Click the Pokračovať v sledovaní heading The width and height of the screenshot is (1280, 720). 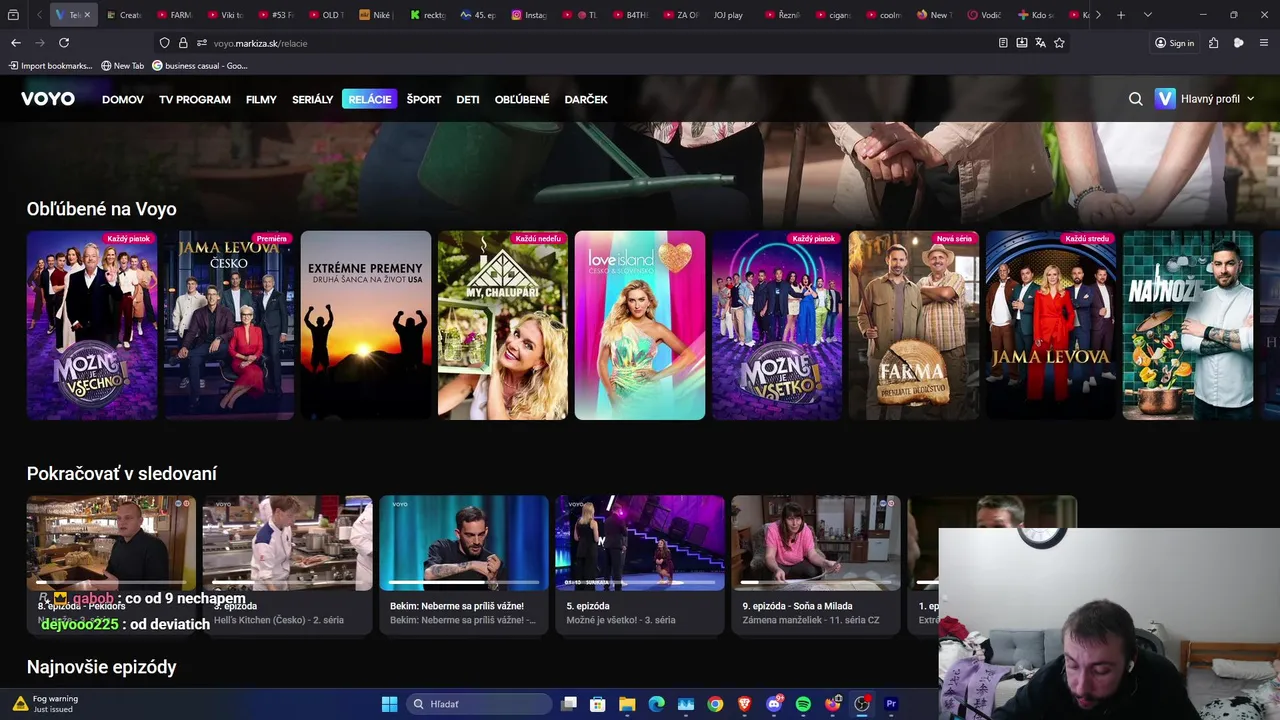tap(122, 474)
